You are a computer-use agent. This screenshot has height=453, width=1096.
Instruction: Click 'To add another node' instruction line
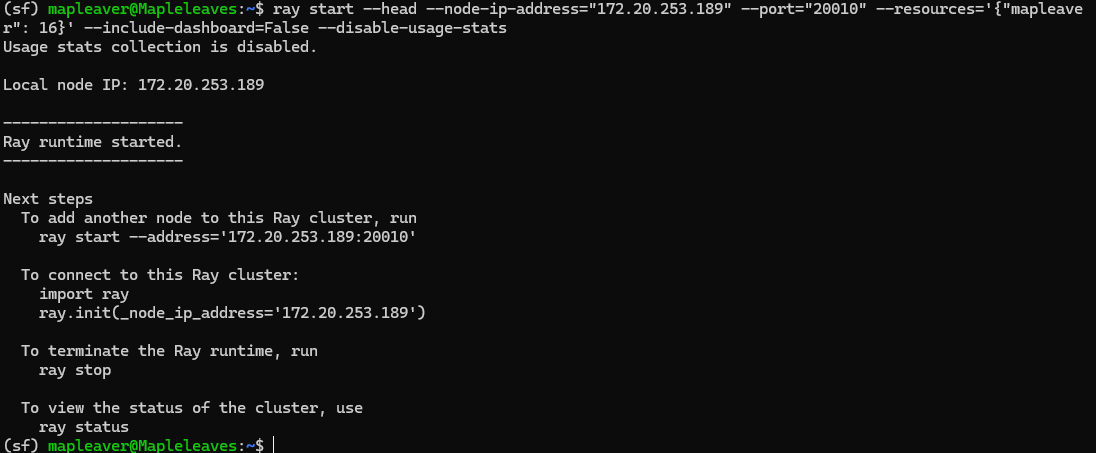tap(218, 218)
